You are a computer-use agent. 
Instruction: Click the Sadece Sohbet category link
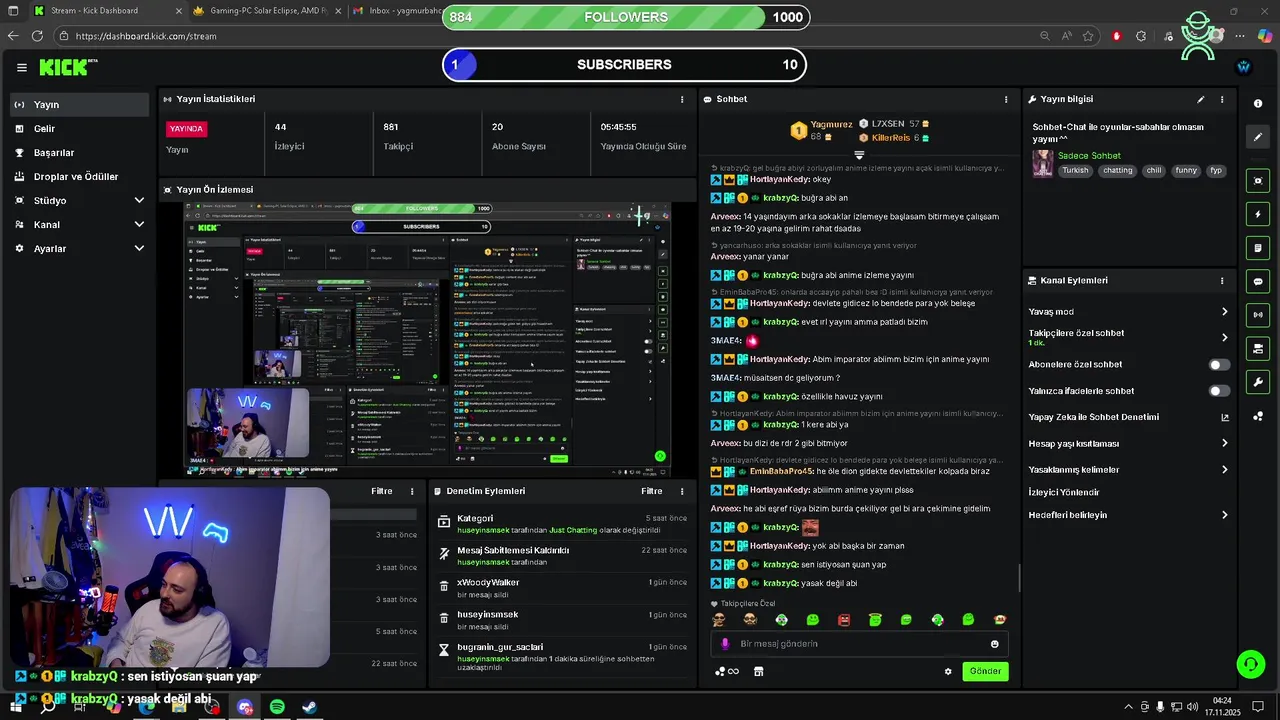[1089, 156]
